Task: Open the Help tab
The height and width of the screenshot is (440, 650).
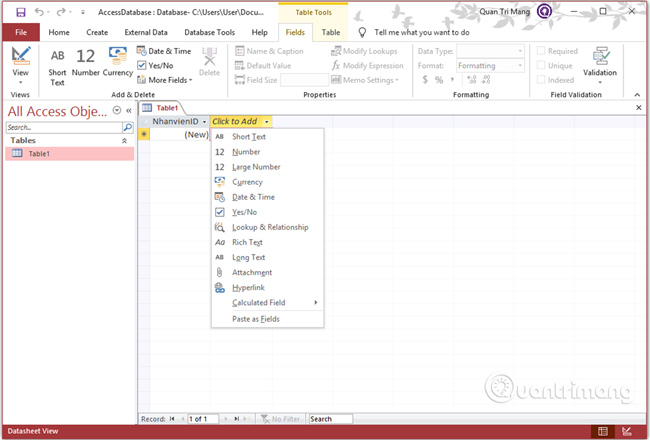Action: pos(260,32)
